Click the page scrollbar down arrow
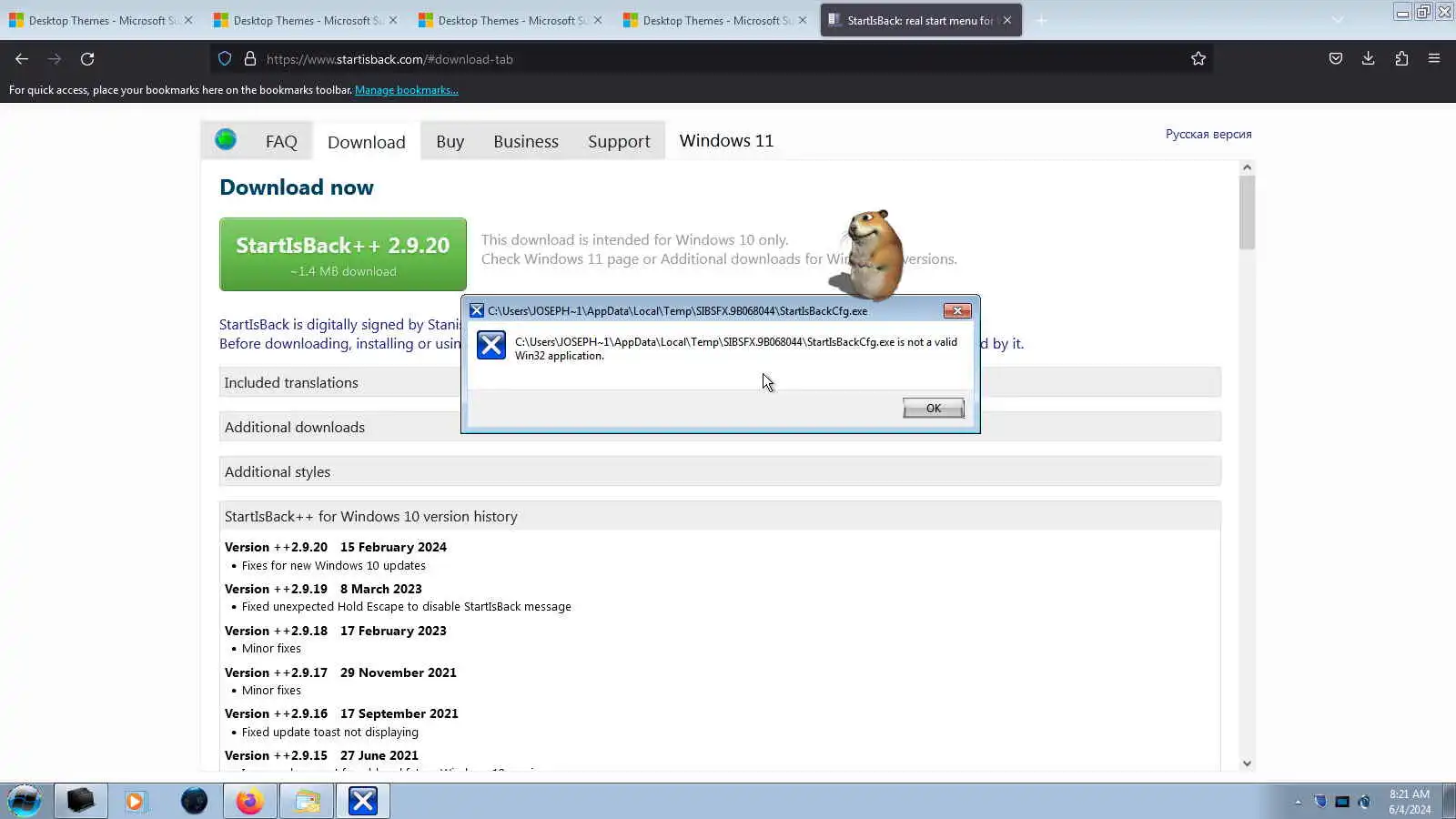This screenshot has width=1456, height=819. (x=1247, y=763)
